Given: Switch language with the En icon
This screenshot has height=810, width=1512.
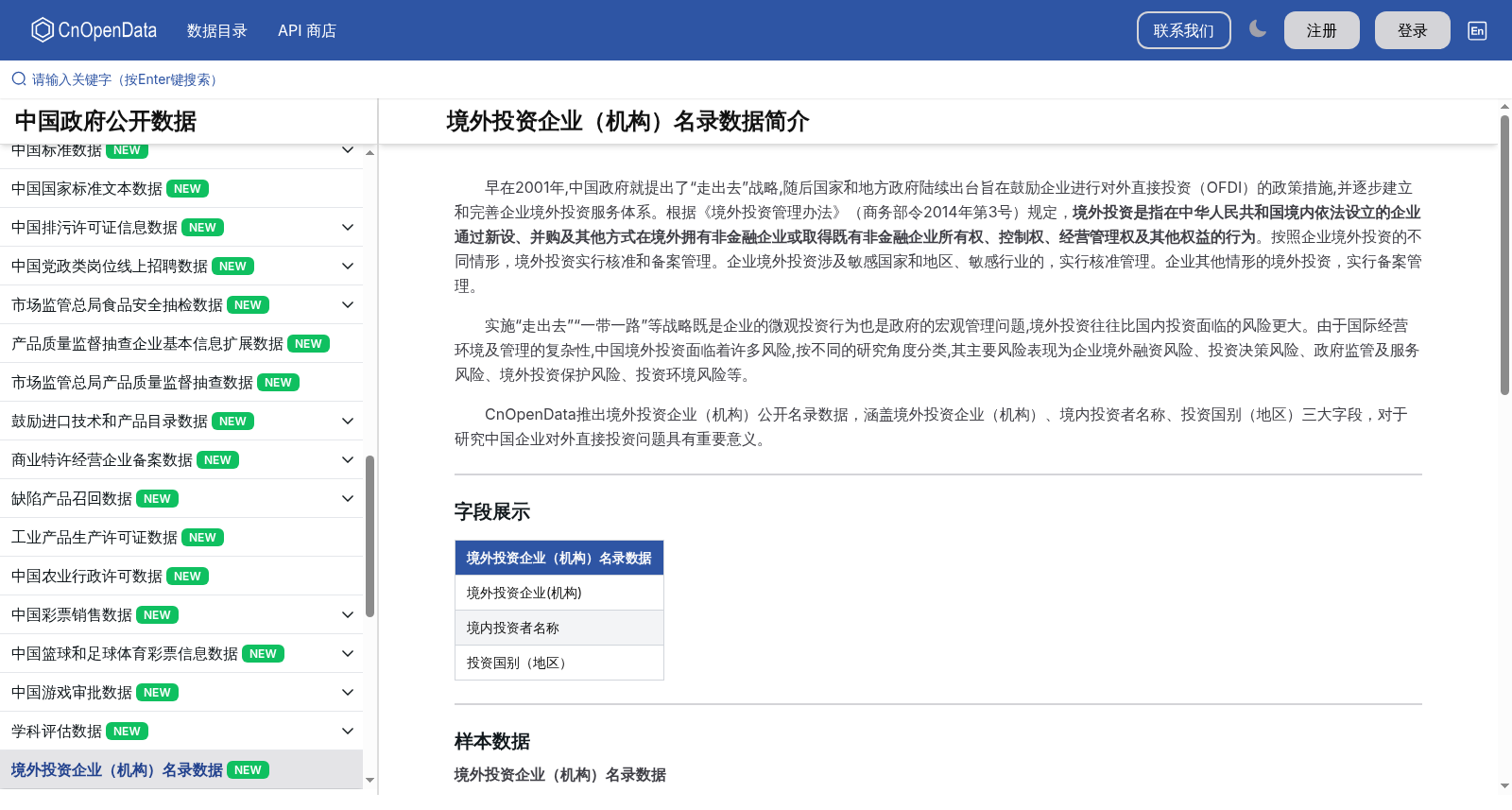Looking at the screenshot, I should (1477, 30).
